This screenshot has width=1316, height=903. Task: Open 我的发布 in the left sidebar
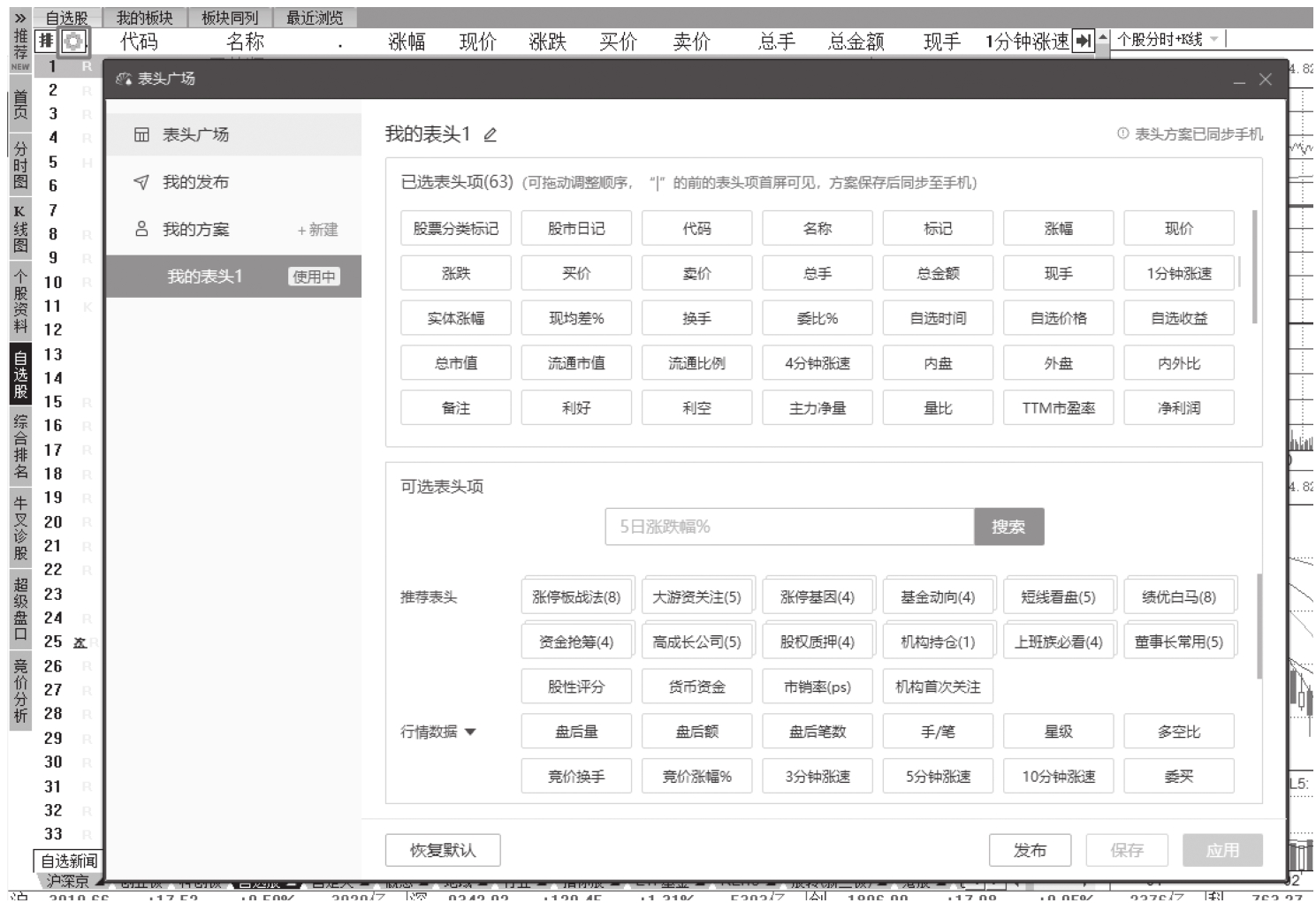[233, 182]
